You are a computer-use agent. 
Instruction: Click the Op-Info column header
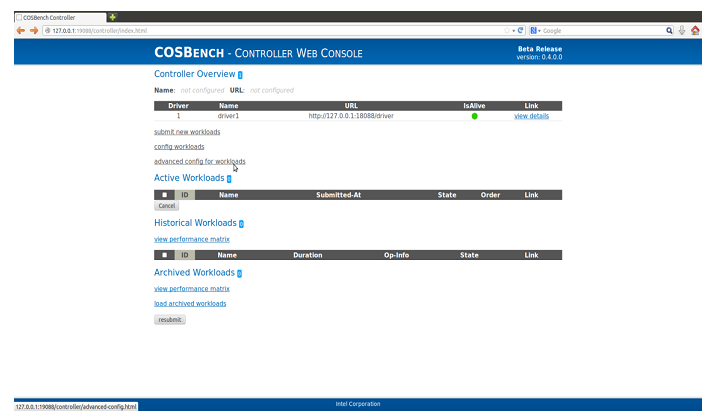point(396,255)
